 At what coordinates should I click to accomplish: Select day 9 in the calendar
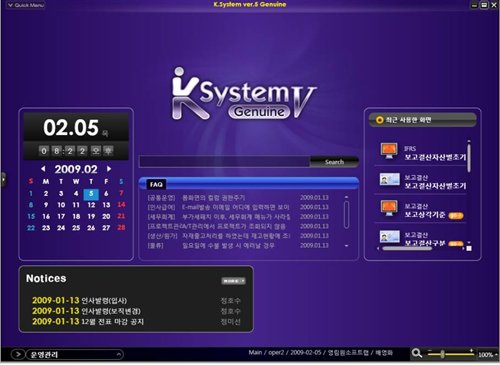point(46,205)
